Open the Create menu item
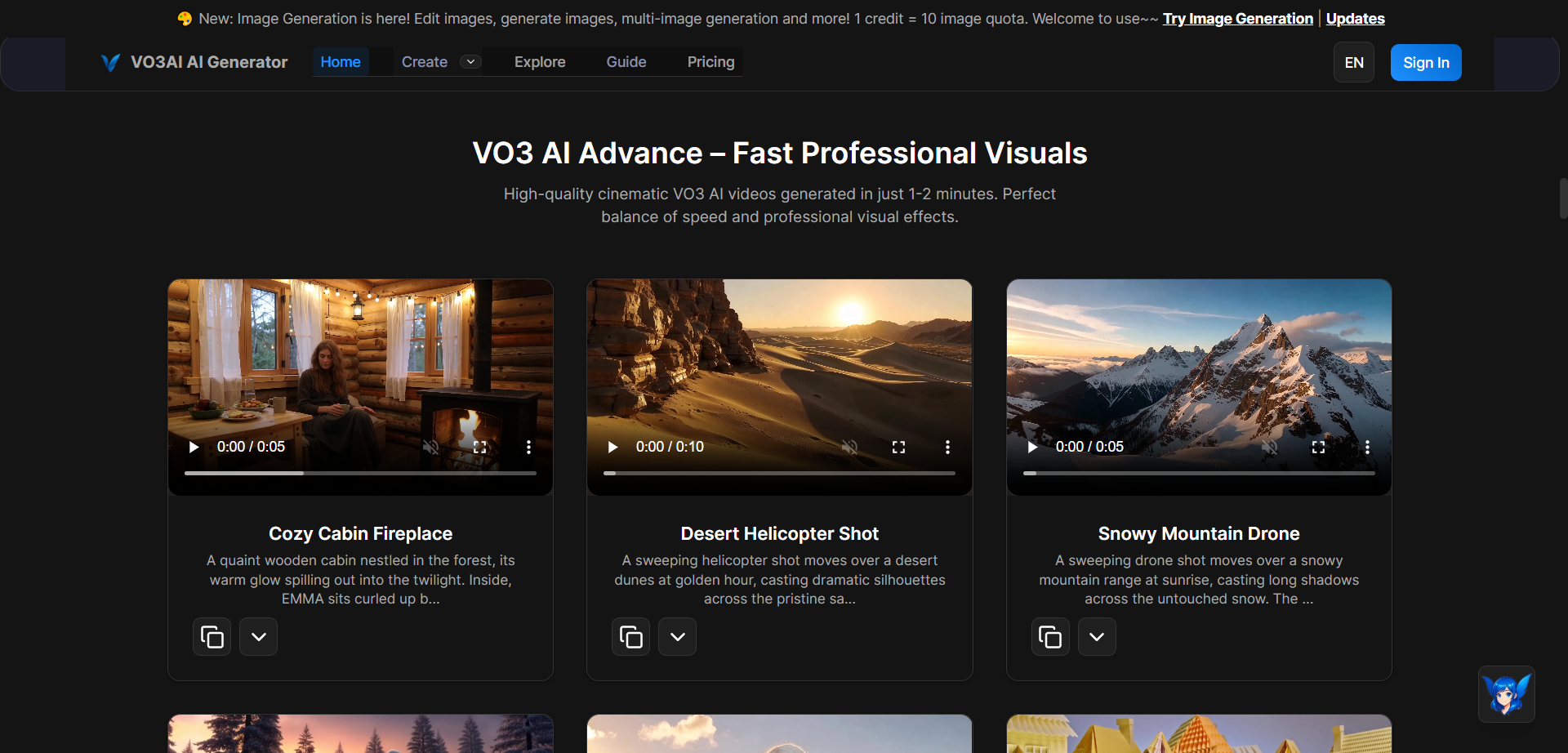The width and height of the screenshot is (1568, 753). point(425,62)
